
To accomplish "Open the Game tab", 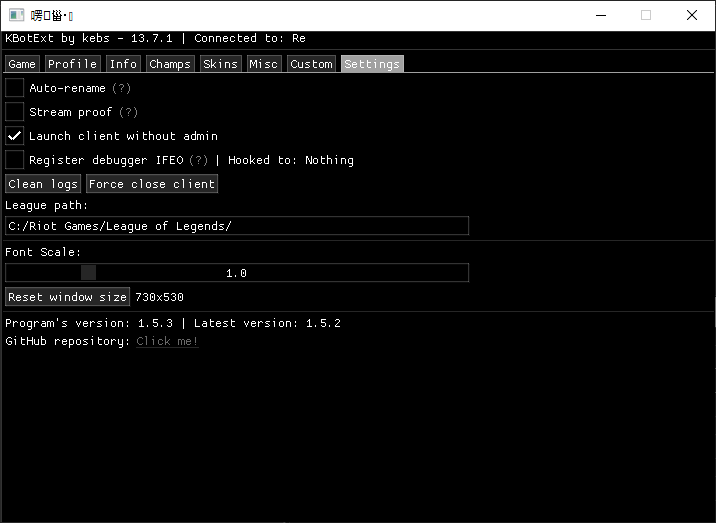I will coord(22,64).
